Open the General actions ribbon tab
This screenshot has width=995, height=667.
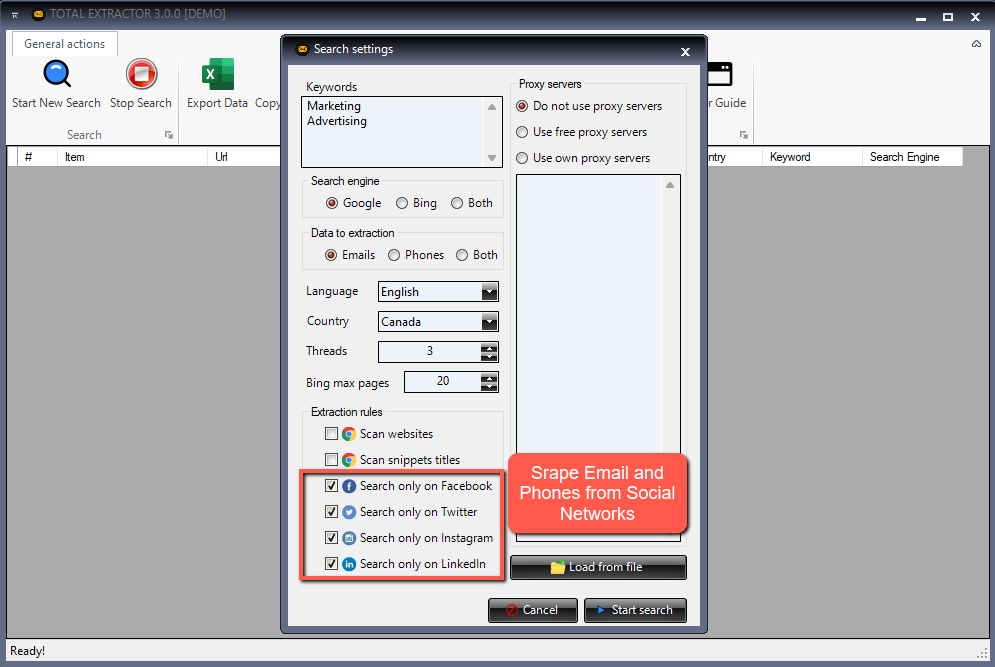(x=65, y=44)
